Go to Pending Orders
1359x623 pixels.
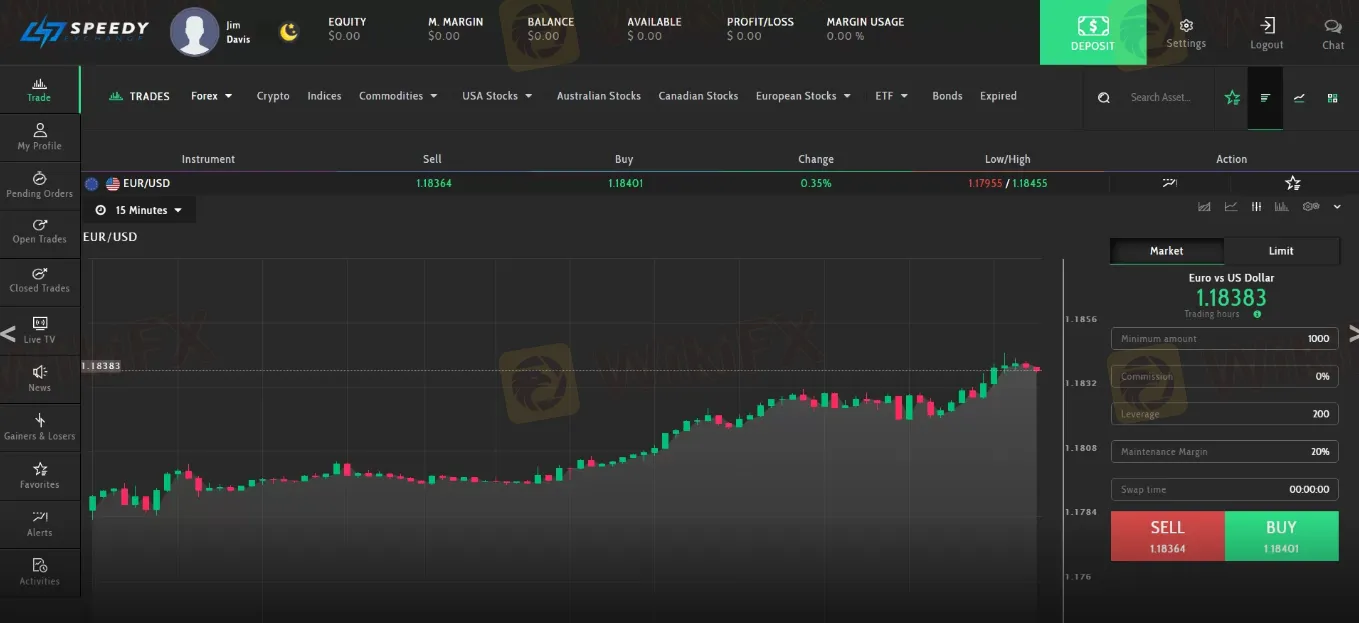coord(39,185)
